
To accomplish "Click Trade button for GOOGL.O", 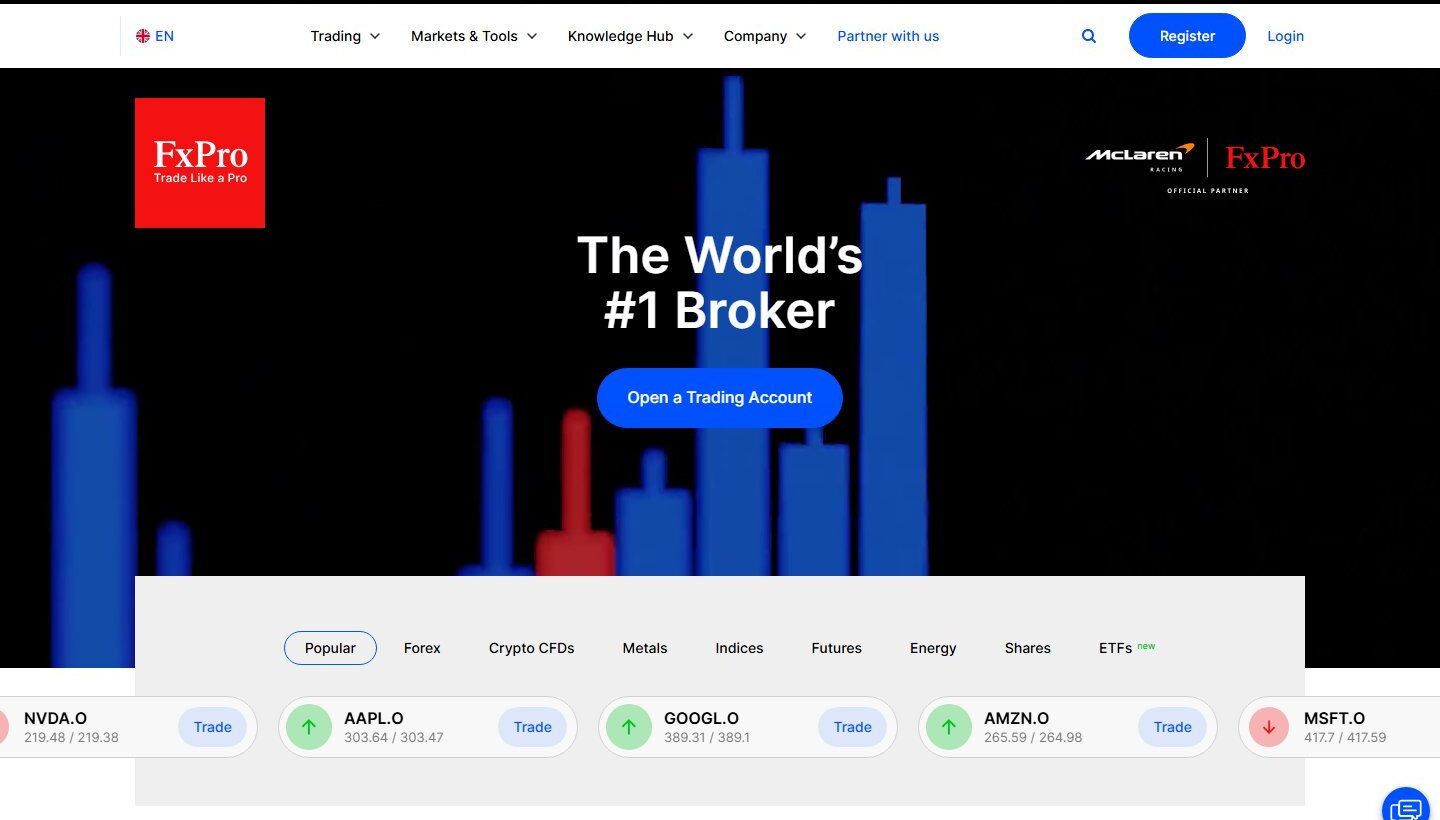I will (x=853, y=727).
